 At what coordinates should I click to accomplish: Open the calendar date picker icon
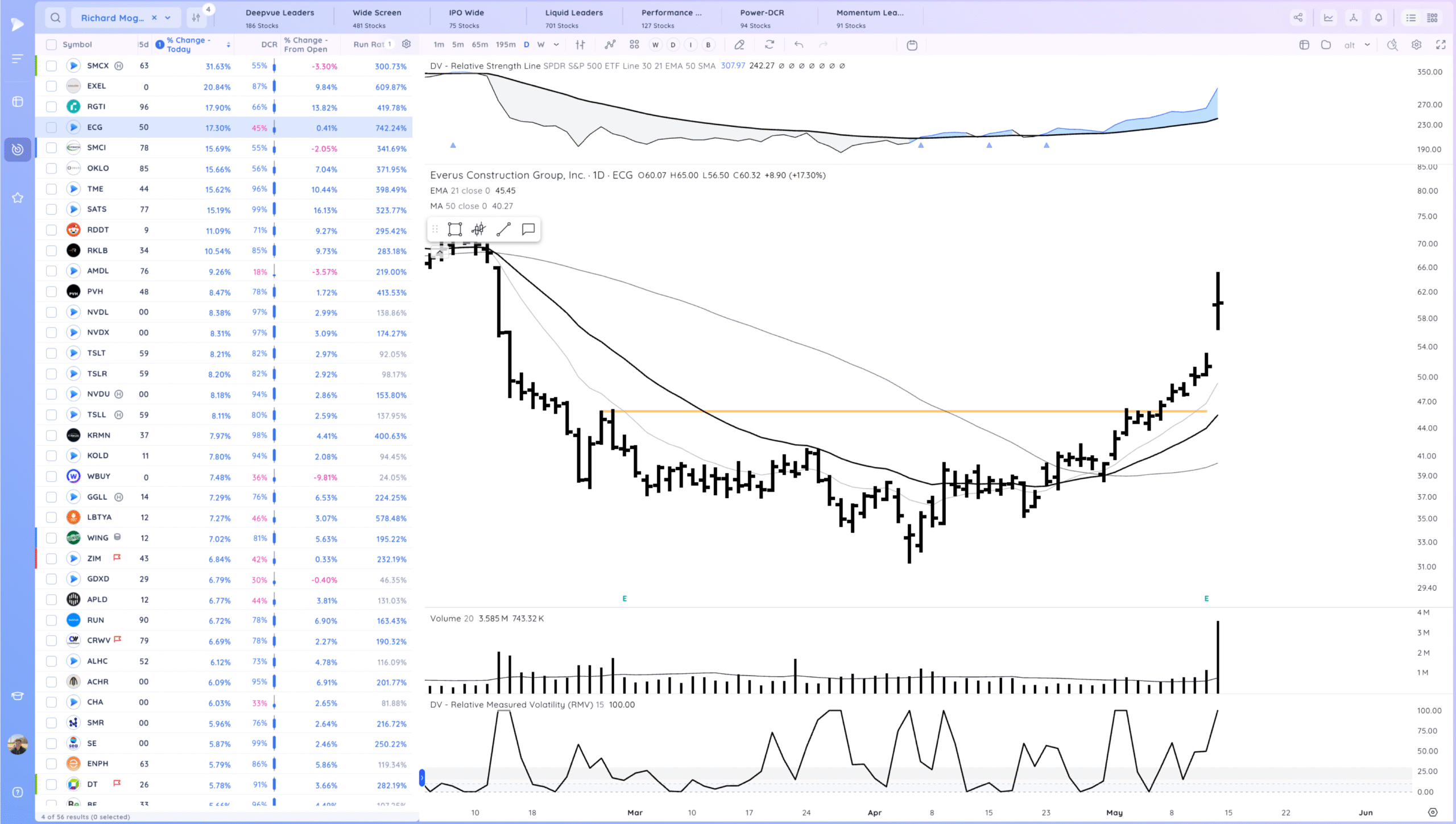point(912,45)
